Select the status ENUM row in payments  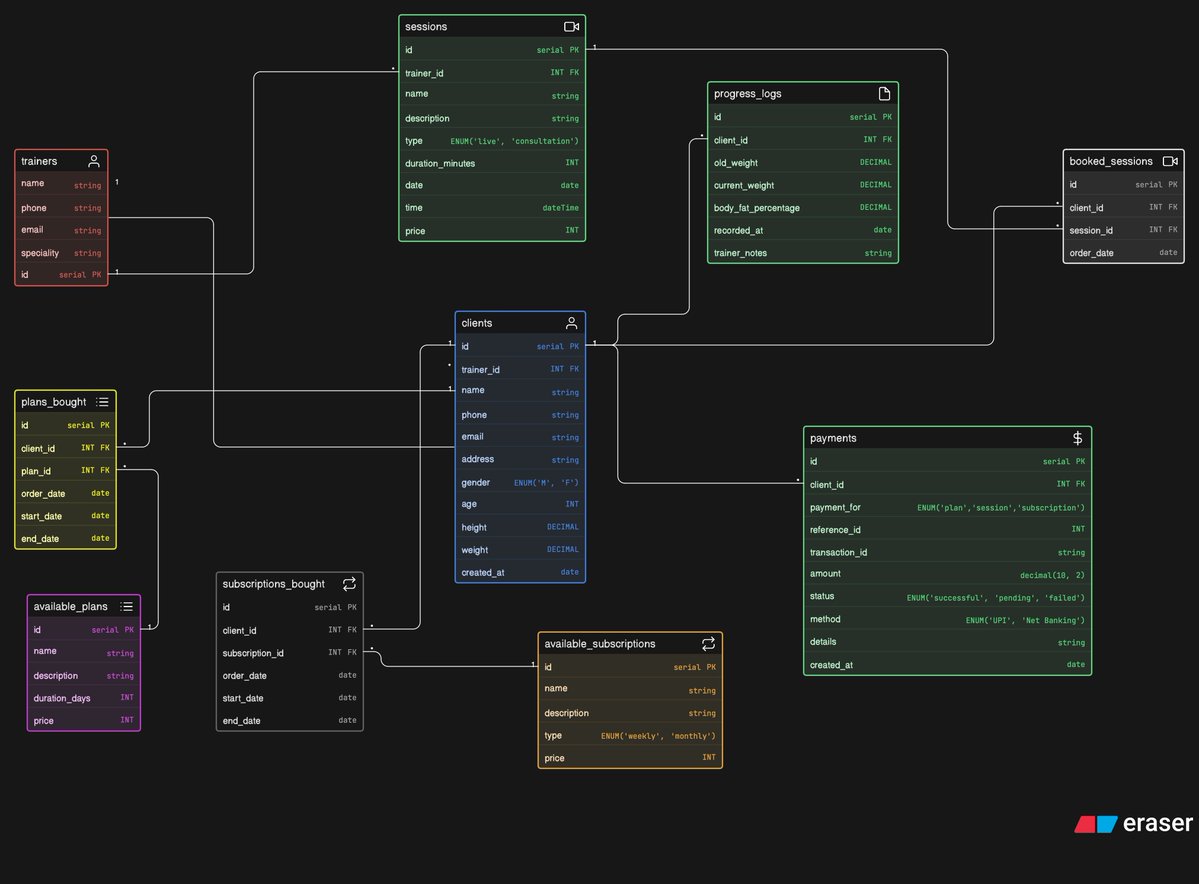(x=947, y=596)
